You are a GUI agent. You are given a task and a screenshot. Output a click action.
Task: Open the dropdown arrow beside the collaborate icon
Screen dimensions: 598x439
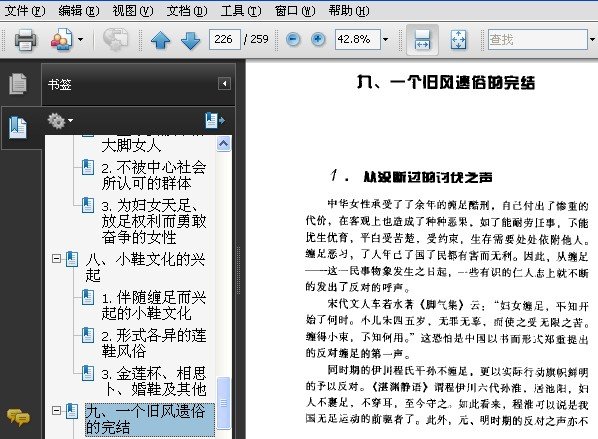tap(80, 39)
